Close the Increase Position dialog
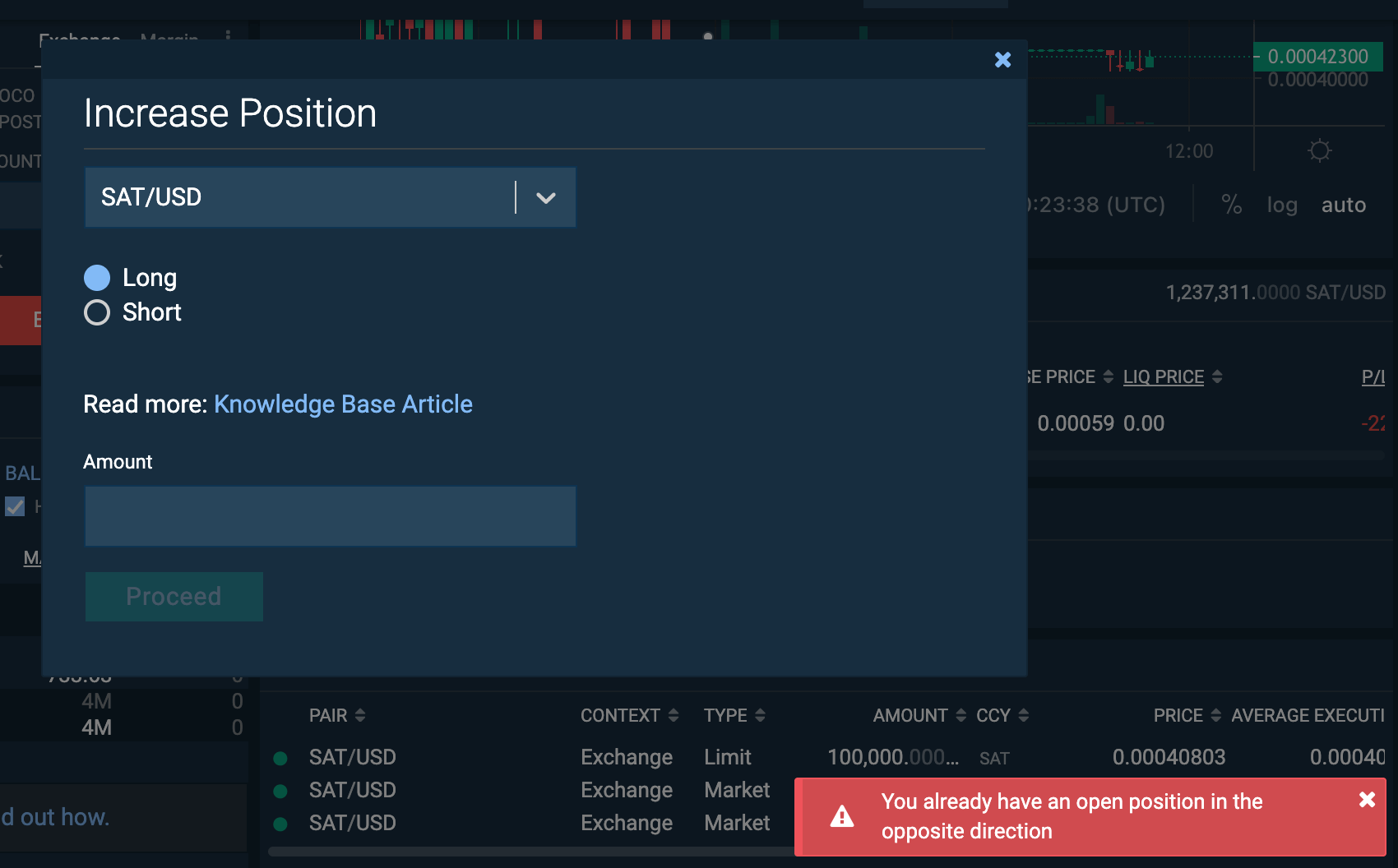1398x868 pixels. pos(1002,59)
